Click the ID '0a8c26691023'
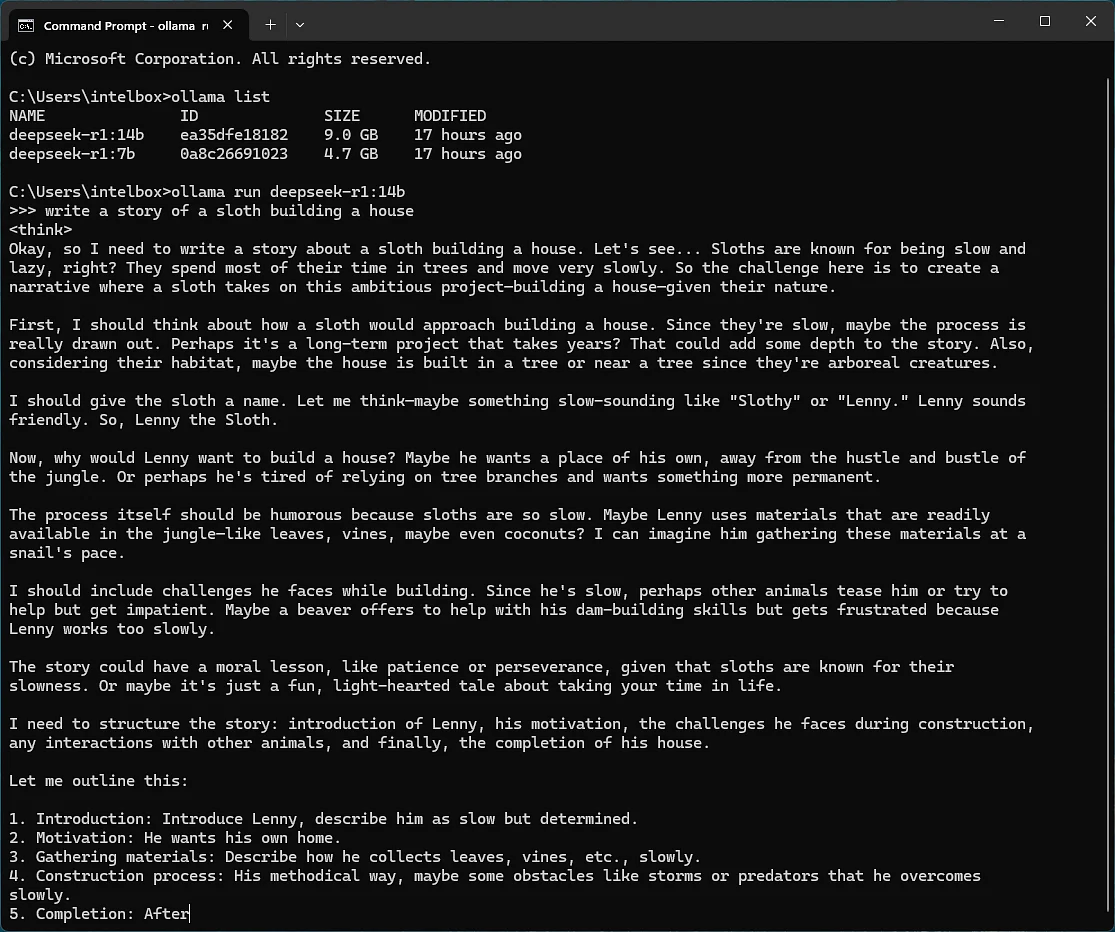Image resolution: width=1115 pixels, height=932 pixels. [234, 154]
